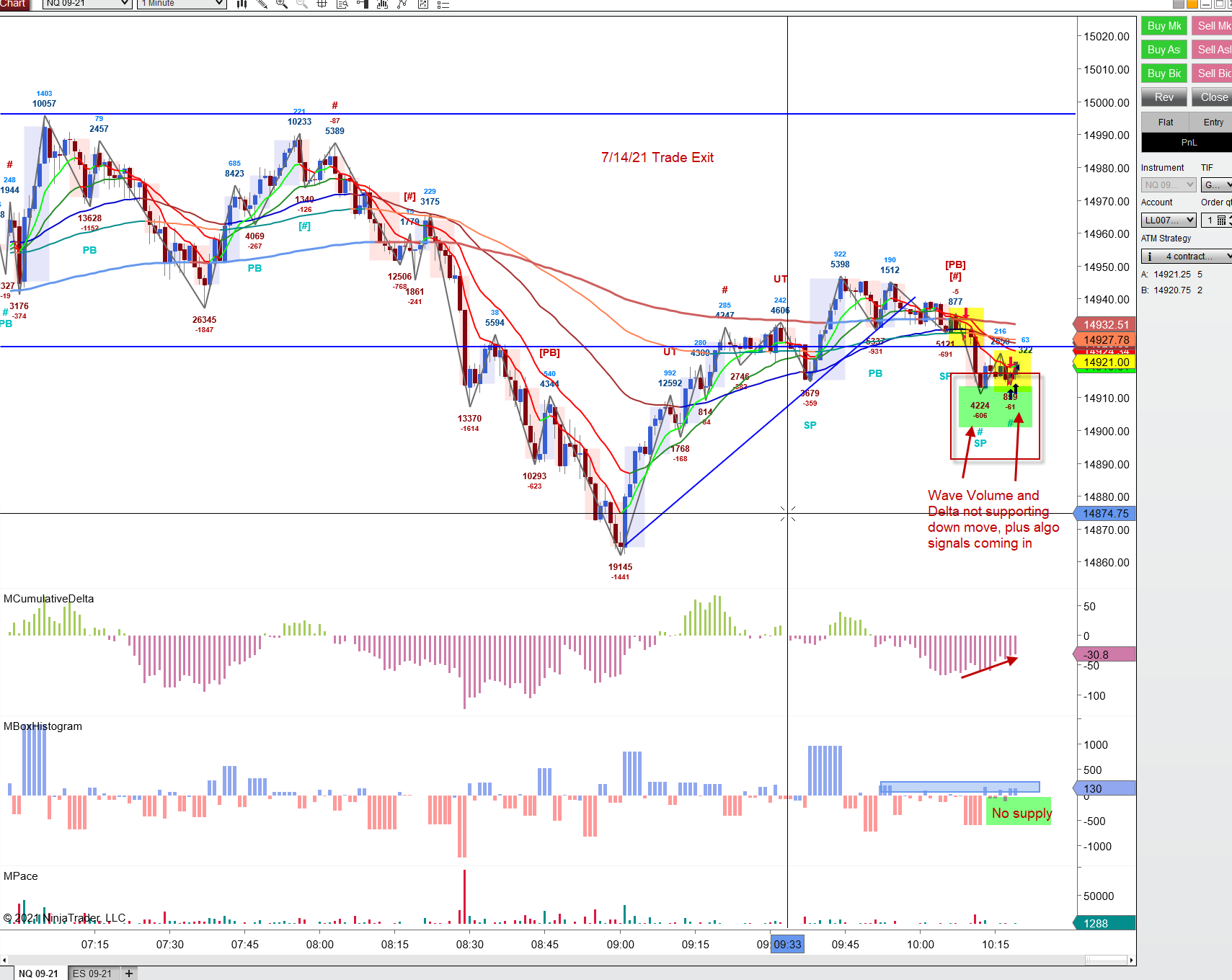Open the 1 Minute interval selector
1232x980 pixels.
click(182, 4)
